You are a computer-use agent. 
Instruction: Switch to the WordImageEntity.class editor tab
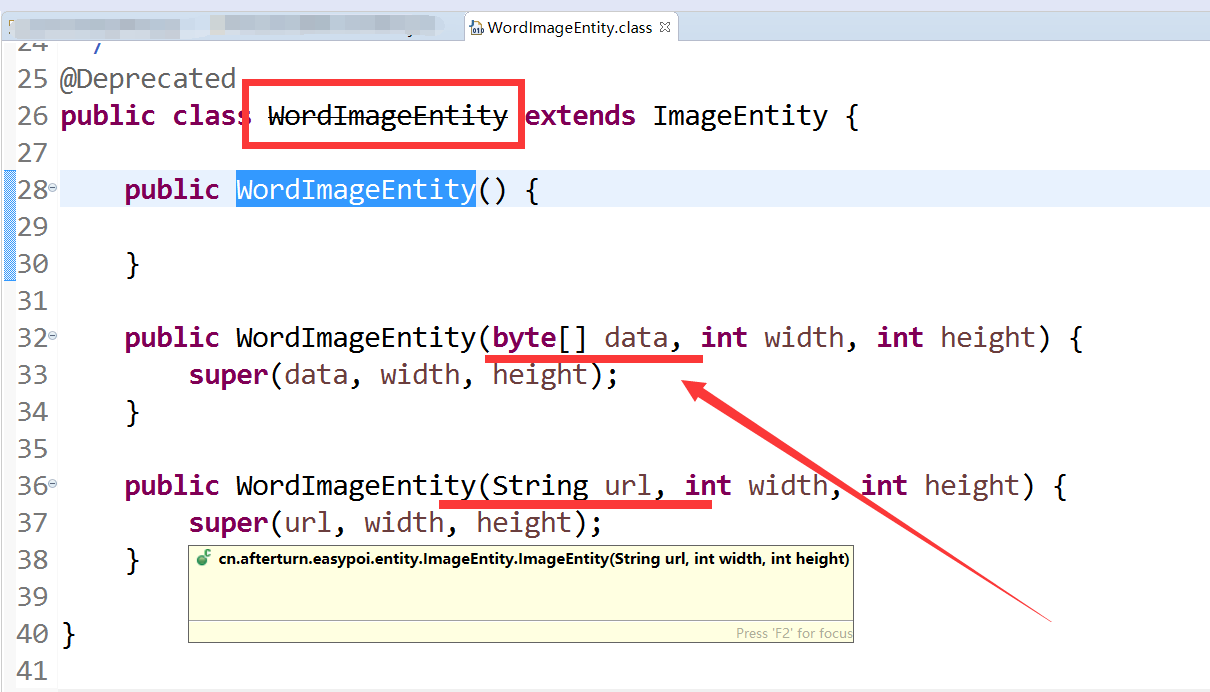pos(573,27)
